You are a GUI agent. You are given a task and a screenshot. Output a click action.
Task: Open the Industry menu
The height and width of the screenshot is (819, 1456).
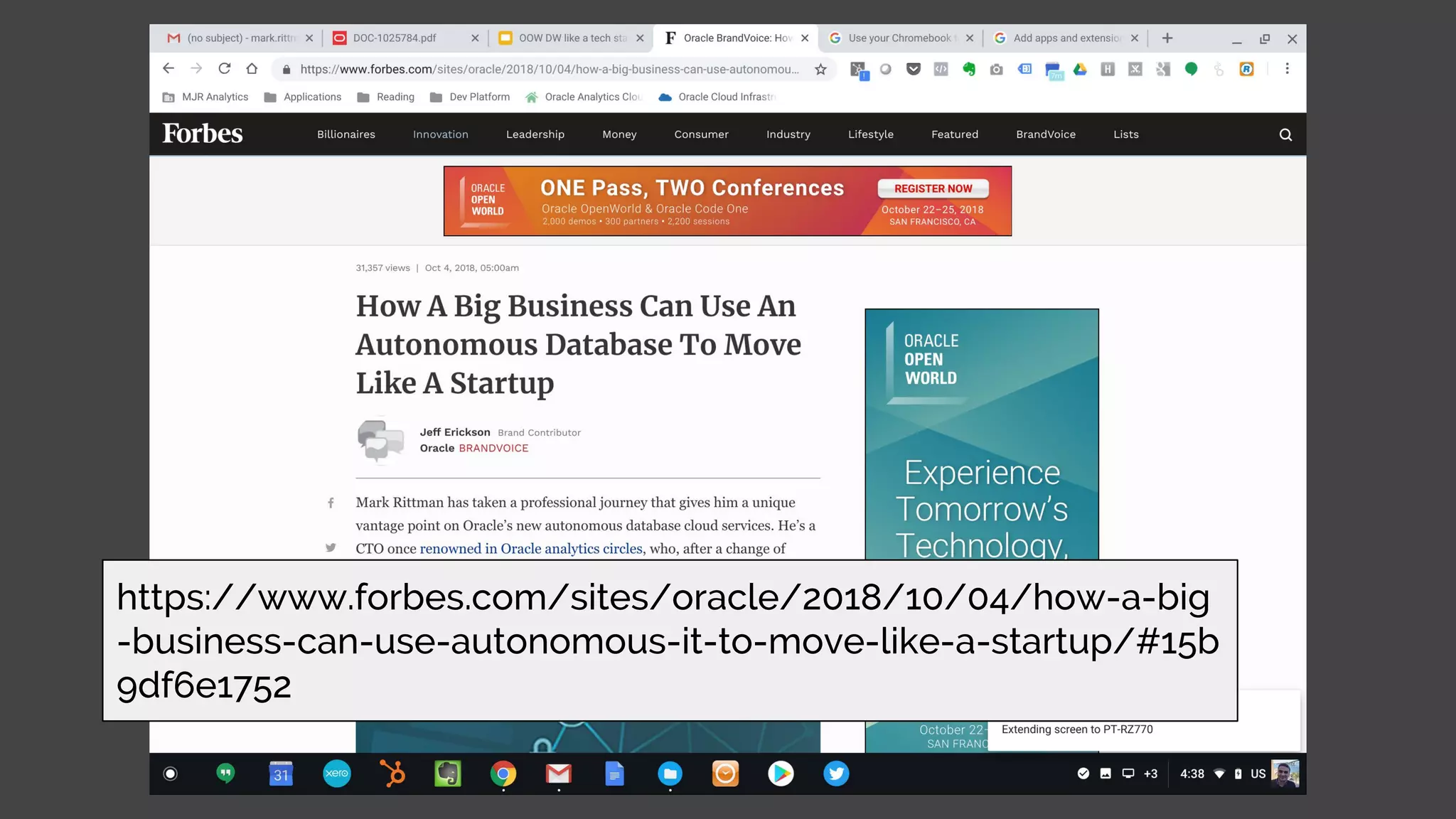788,134
